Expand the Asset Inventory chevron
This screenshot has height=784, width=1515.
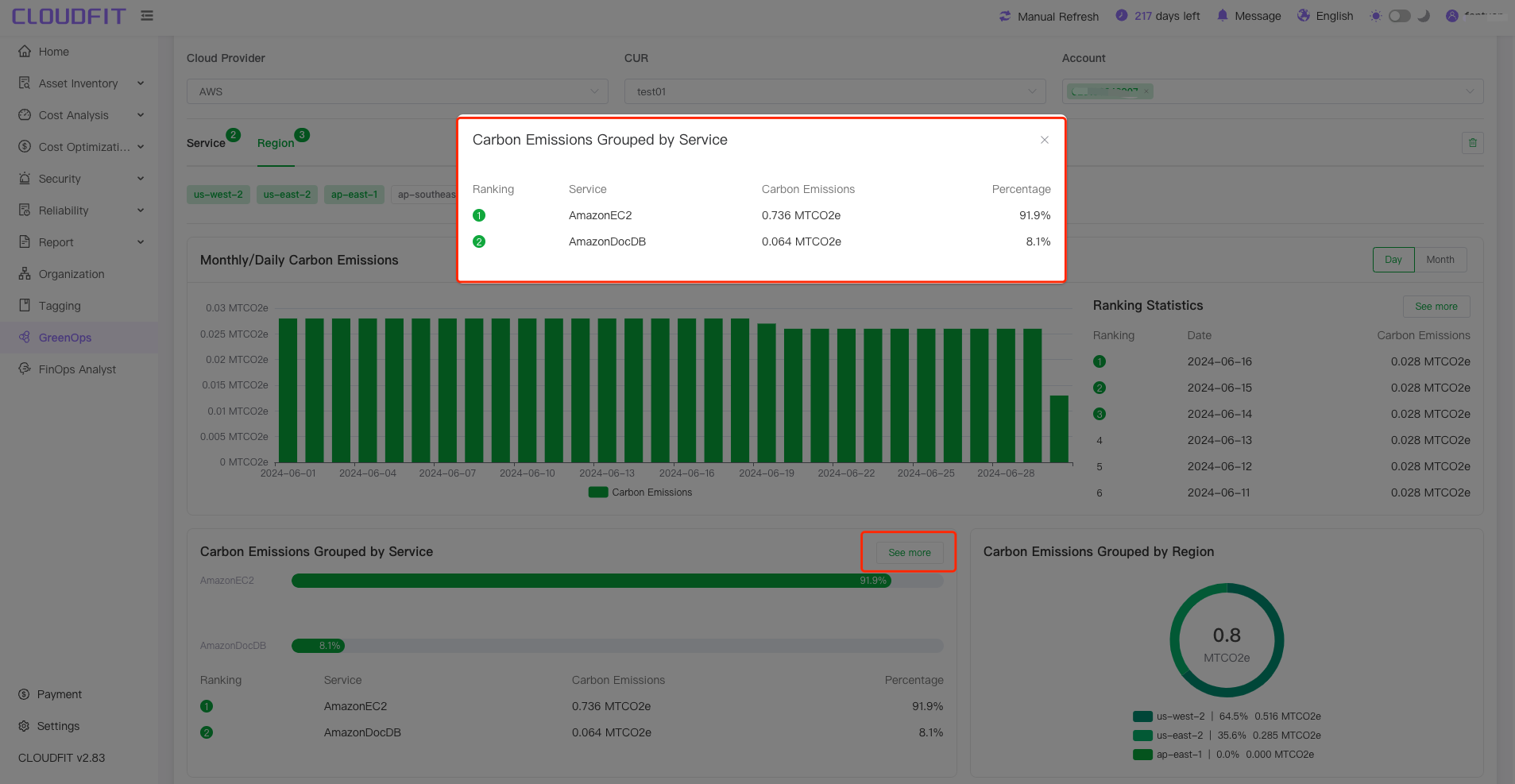[141, 83]
